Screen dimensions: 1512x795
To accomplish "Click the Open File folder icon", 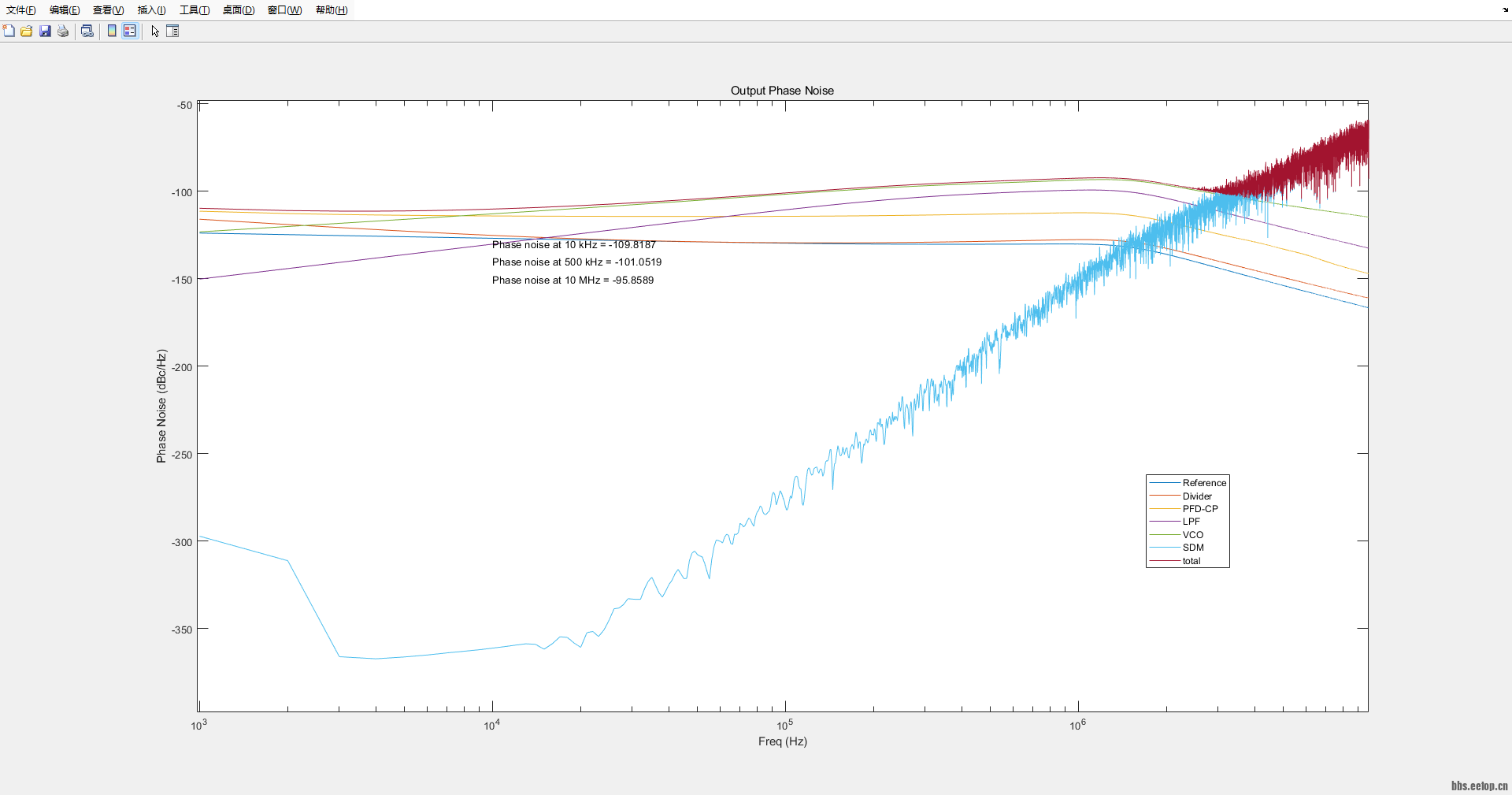I will click(27, 31).
